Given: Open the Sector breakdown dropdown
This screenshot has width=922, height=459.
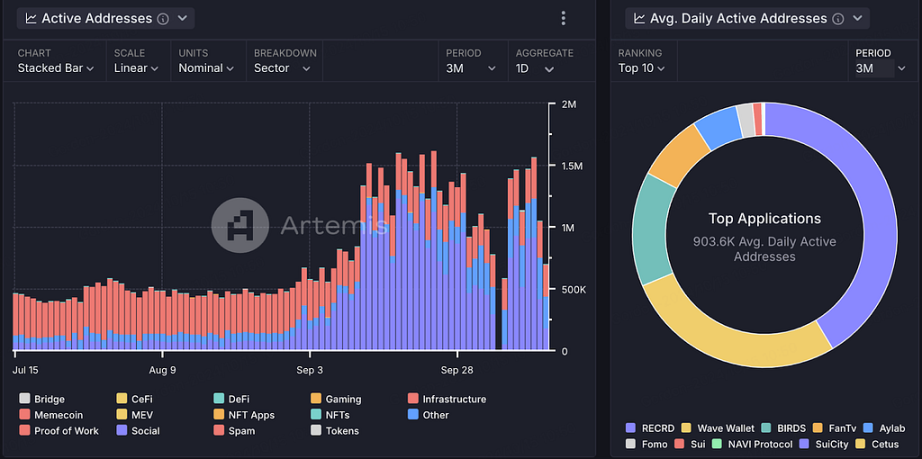Looking at the screenshot, I should [282, 68].
